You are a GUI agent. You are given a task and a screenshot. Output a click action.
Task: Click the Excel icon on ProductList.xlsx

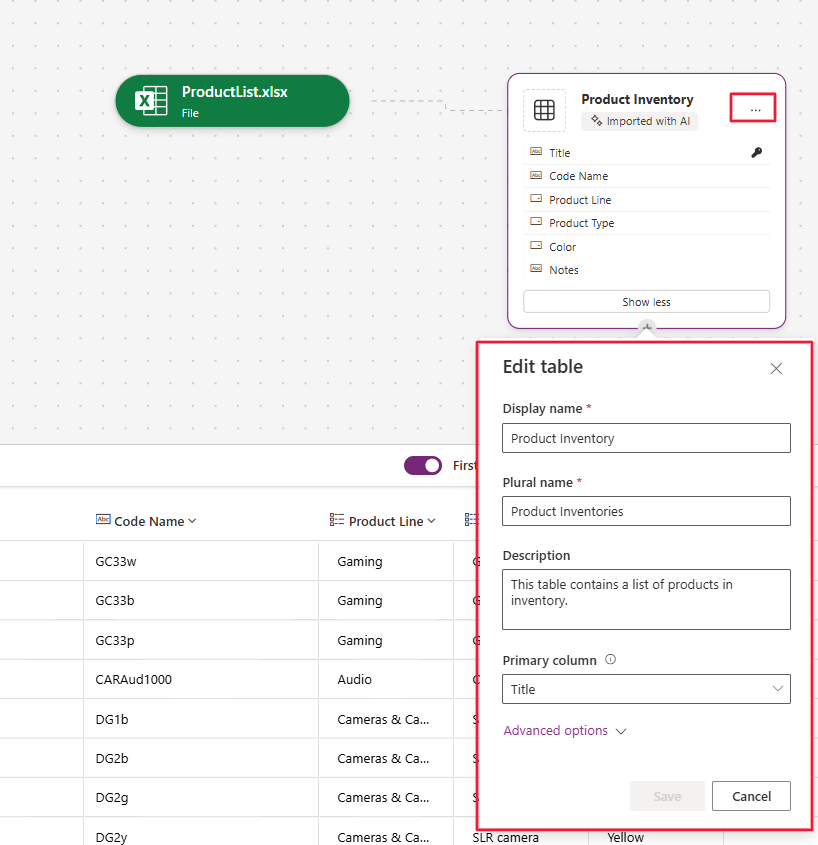[151, 101]
